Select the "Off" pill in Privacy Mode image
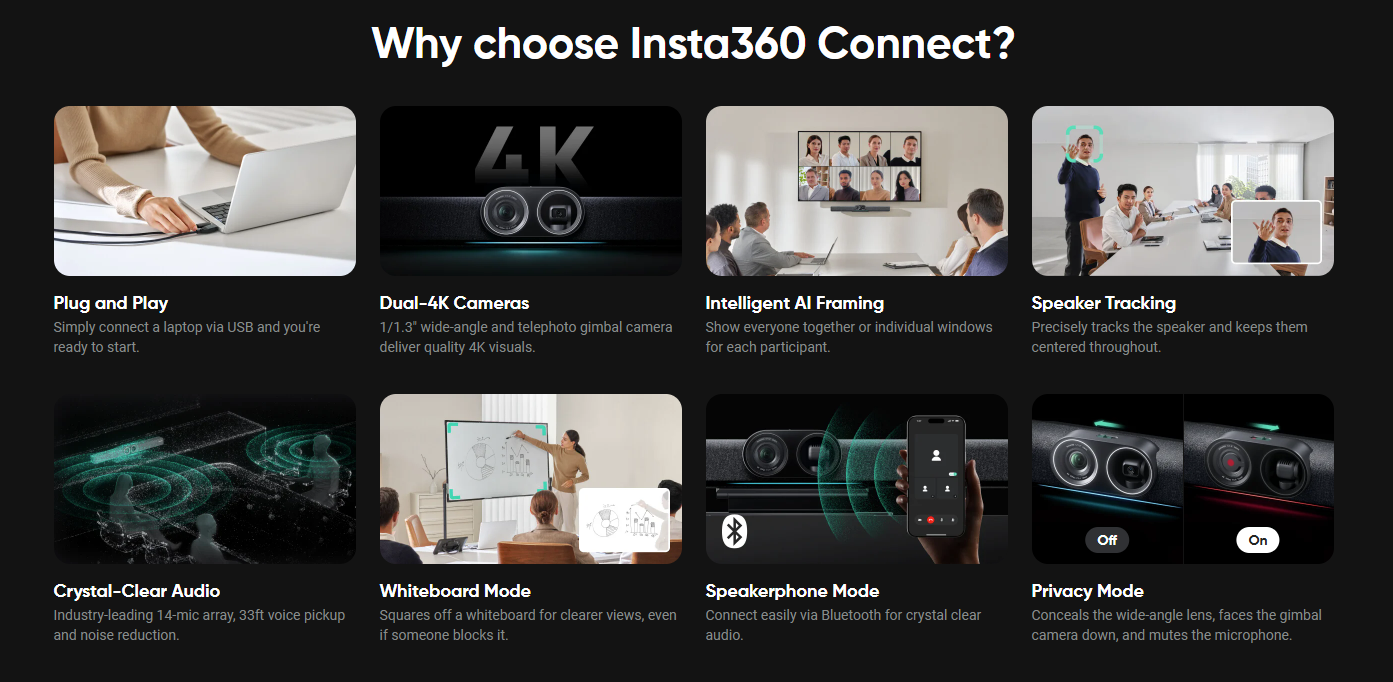The width and height of the screenshot is (1393, 682). (1107, 540)
